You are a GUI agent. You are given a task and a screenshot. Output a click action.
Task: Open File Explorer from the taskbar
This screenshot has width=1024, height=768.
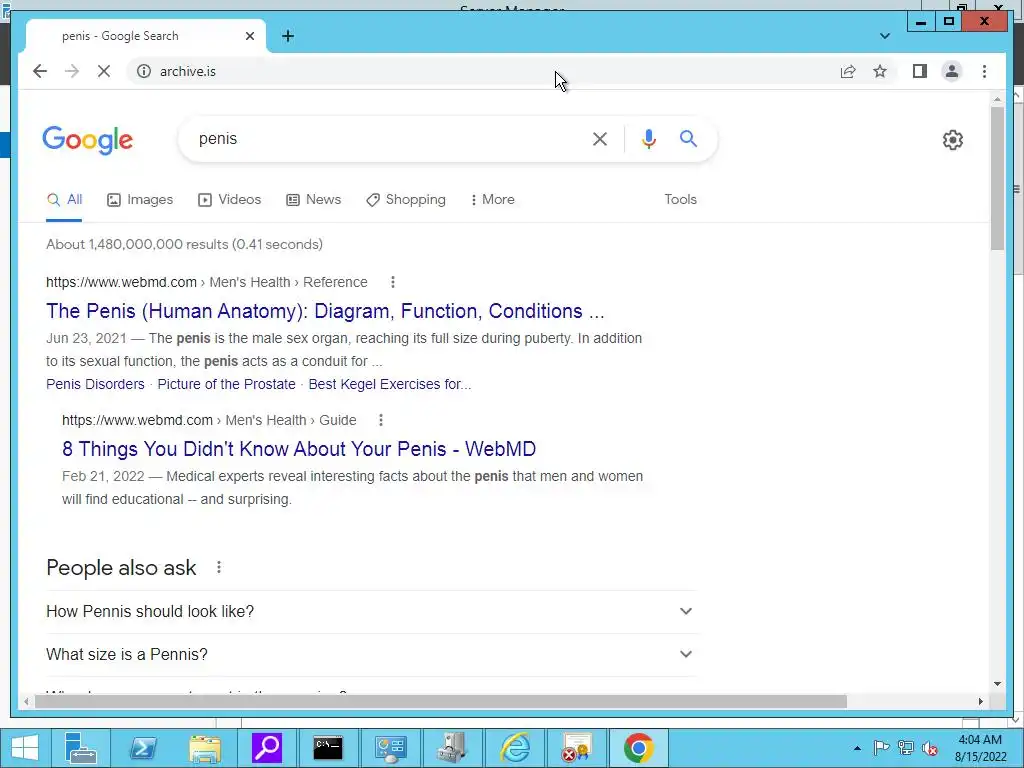[x=204, y=748]
